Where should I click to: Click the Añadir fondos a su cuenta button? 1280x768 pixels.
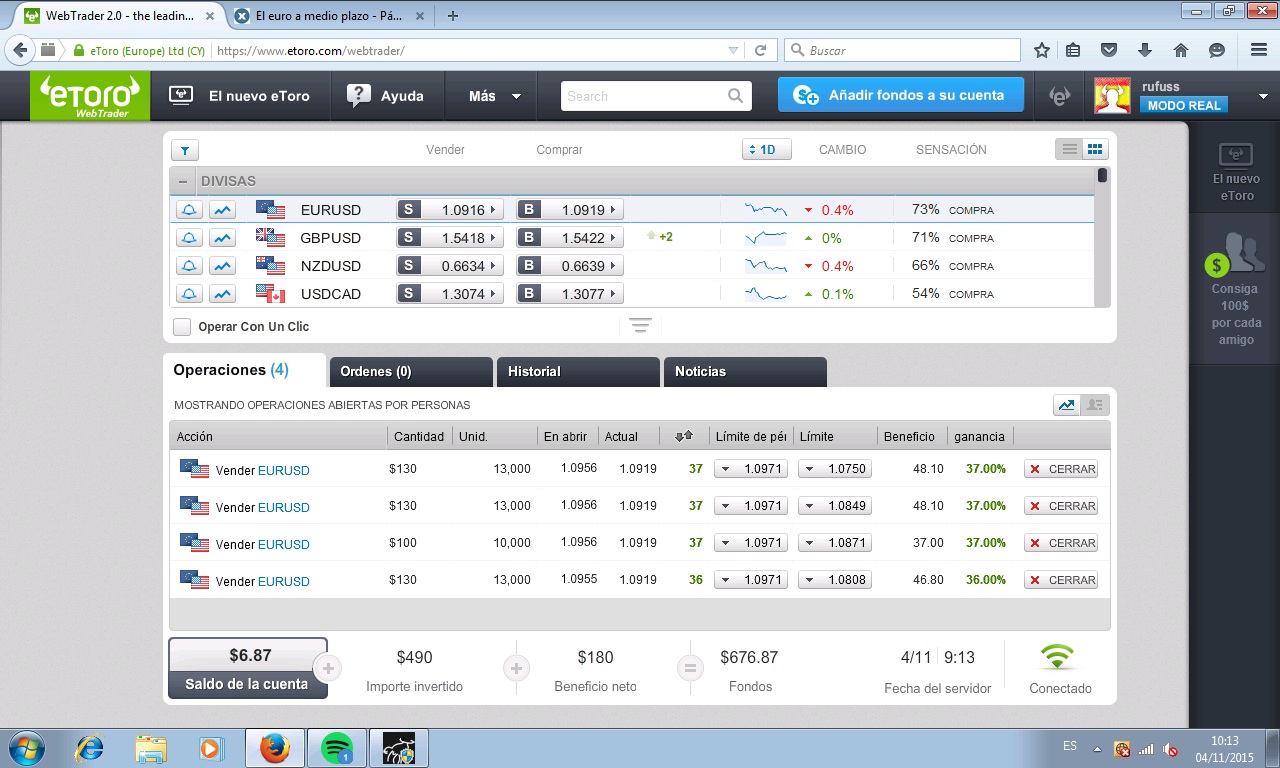[901, 96]
